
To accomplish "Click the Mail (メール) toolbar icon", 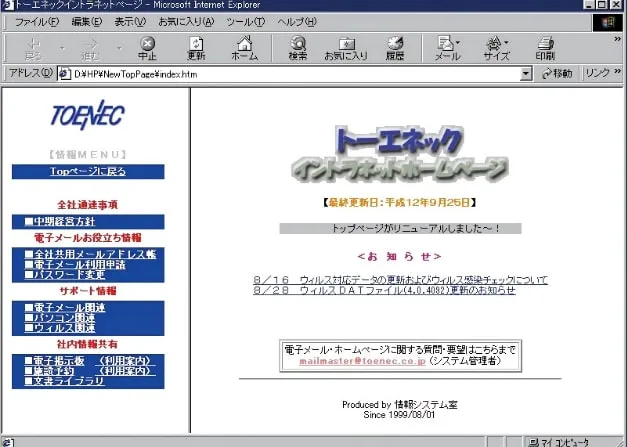I will [445, 48].
